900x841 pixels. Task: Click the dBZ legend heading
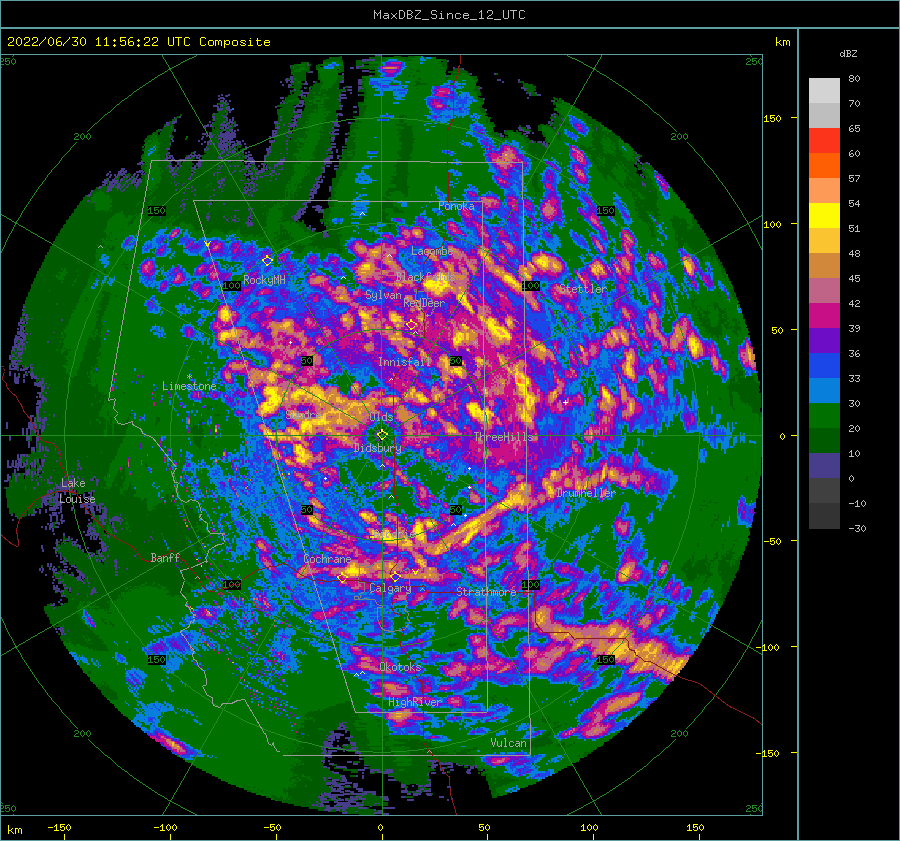(x=848, y=54)
